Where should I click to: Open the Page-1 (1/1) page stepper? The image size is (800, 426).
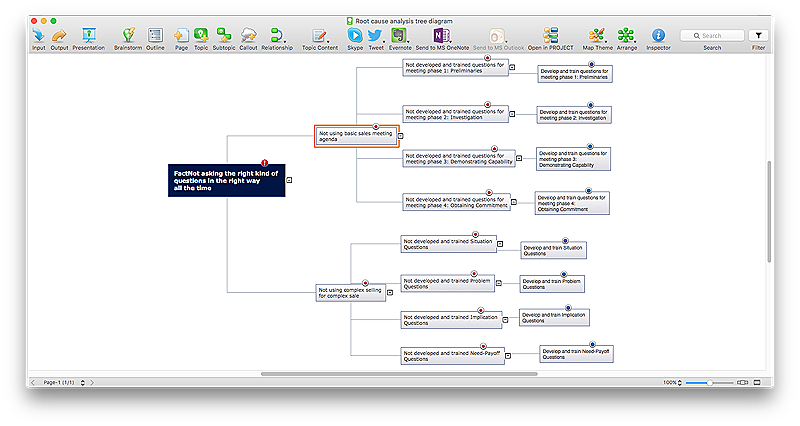click(83, 382)
